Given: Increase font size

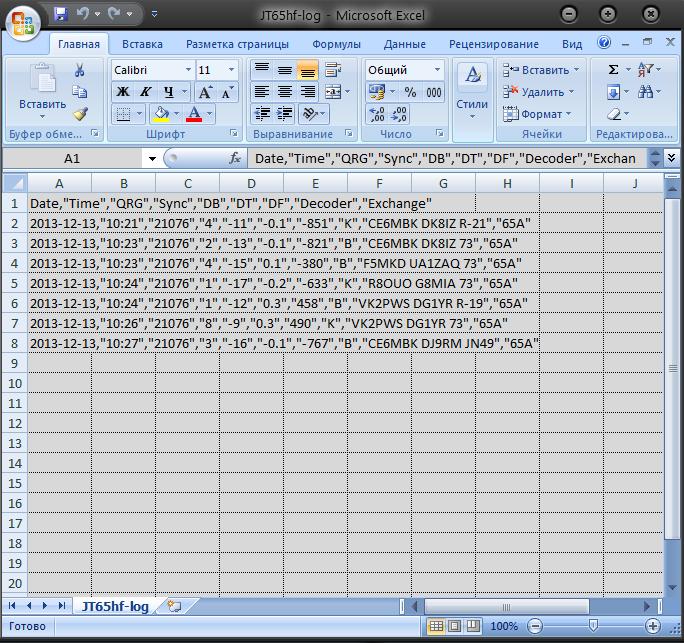Looking at the screenshot, I should [x=205, y=92].
